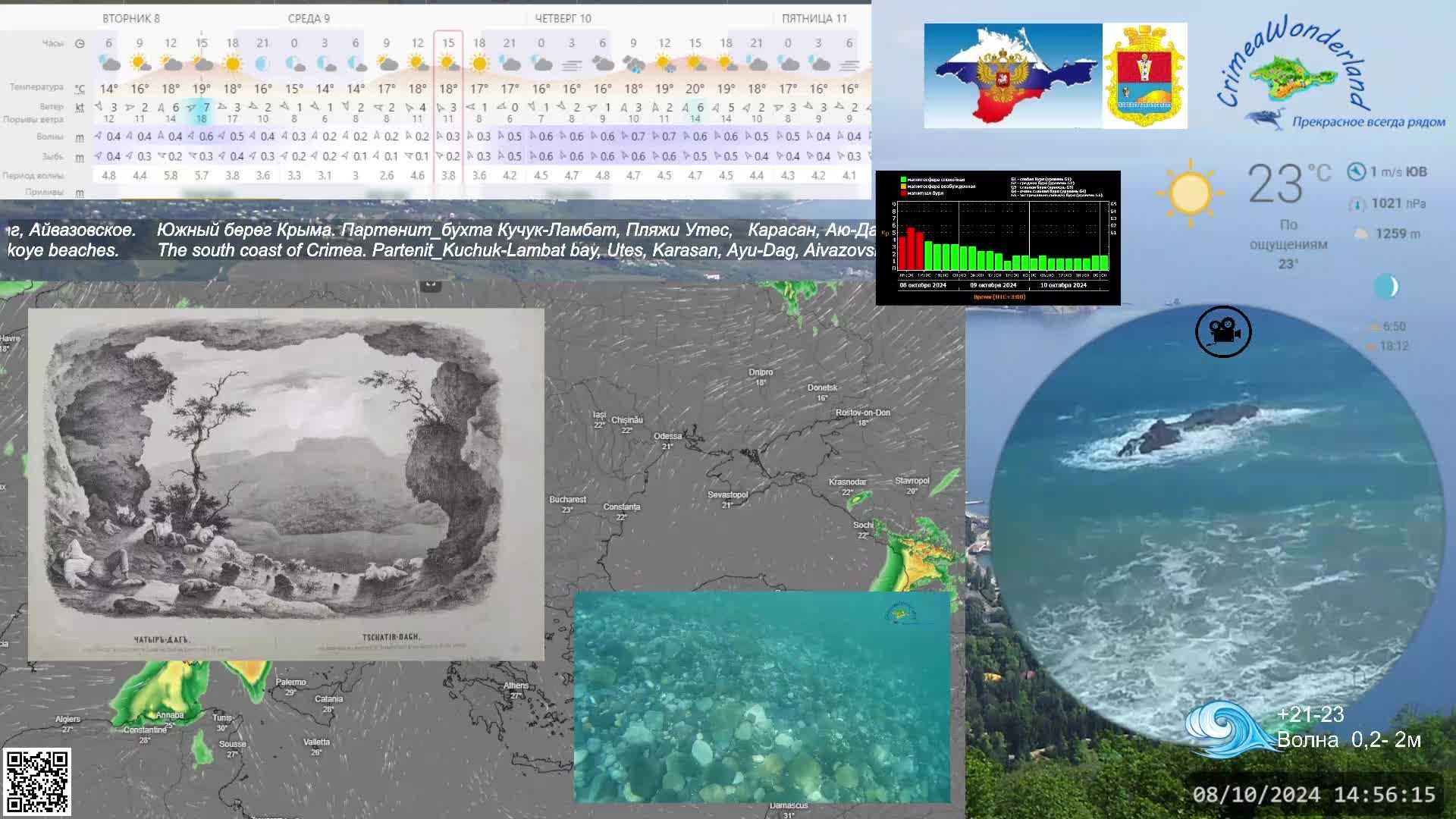Click Athens city label on the map
Screen dimensions: 1456x819
[516, 686]
